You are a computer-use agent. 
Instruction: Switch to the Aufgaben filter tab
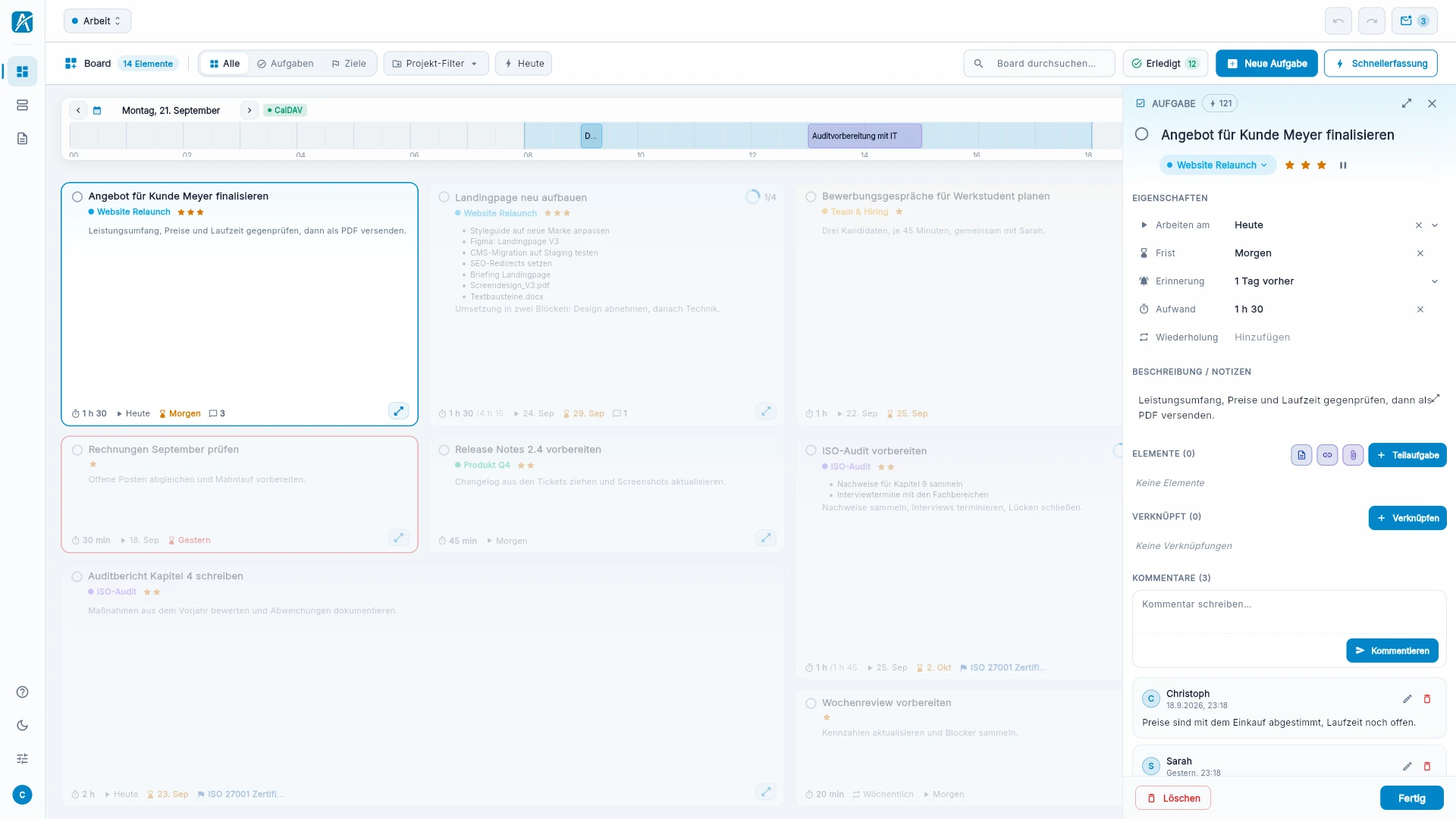pos(285,64)
